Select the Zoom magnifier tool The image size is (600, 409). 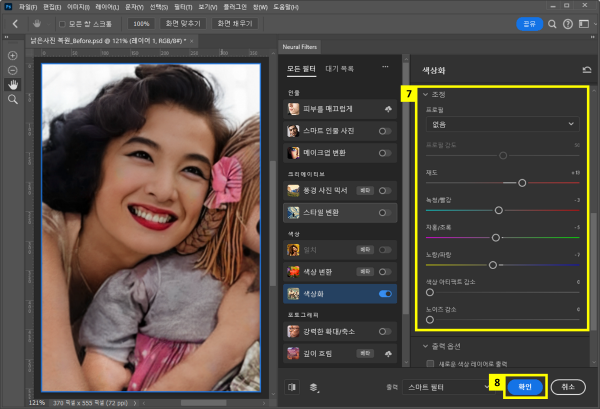point(13,100)
